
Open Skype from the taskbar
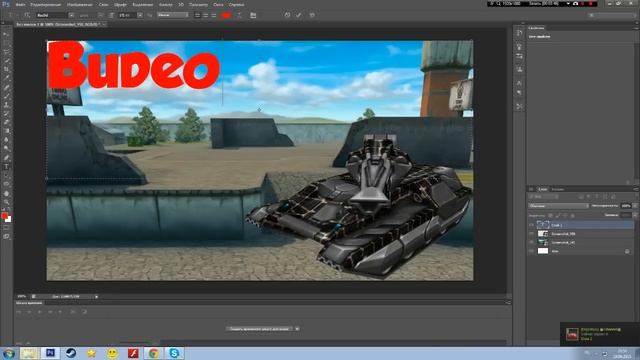tap(174, 353)
